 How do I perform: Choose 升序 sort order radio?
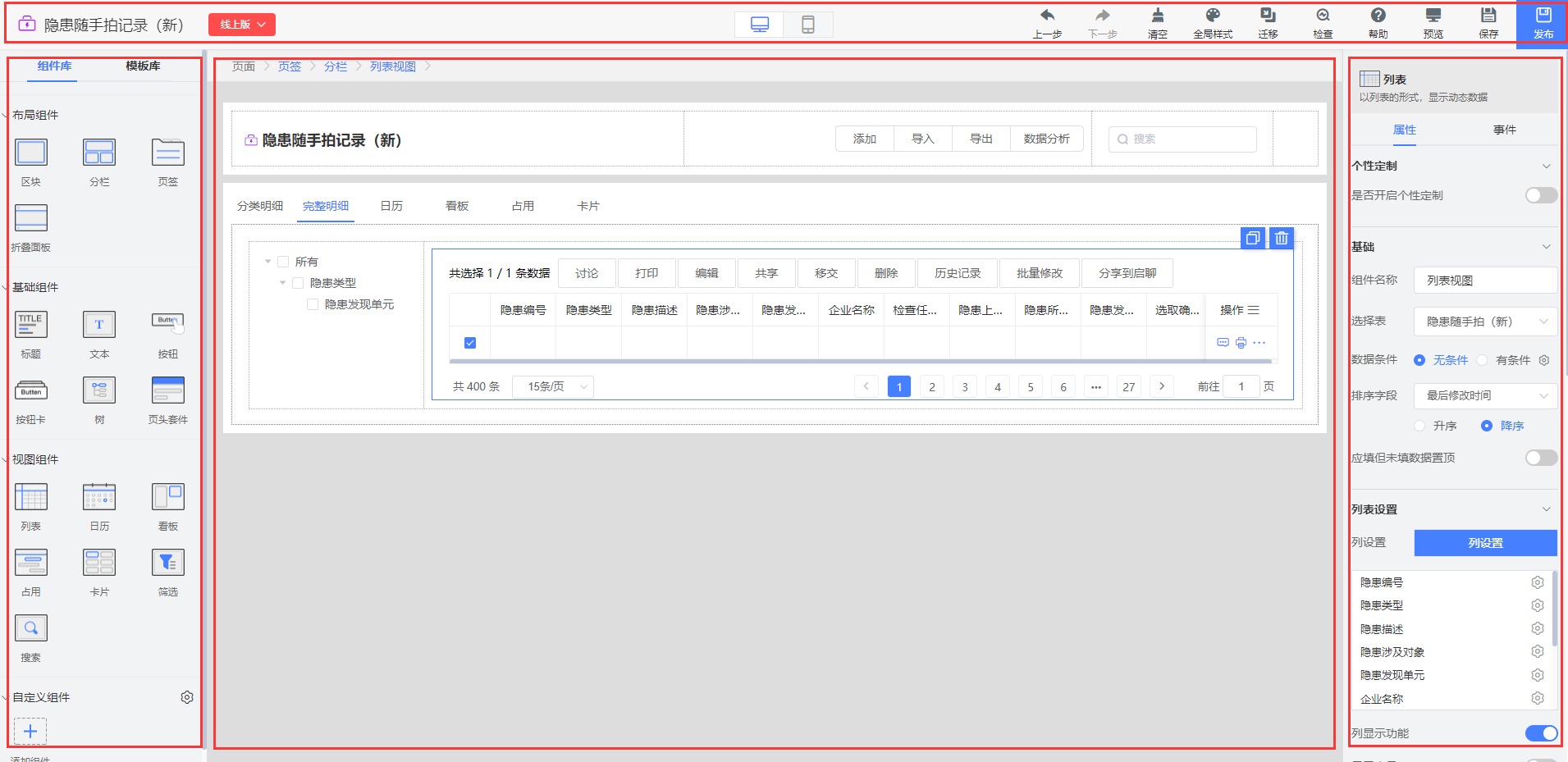(x=1419, y=426)
